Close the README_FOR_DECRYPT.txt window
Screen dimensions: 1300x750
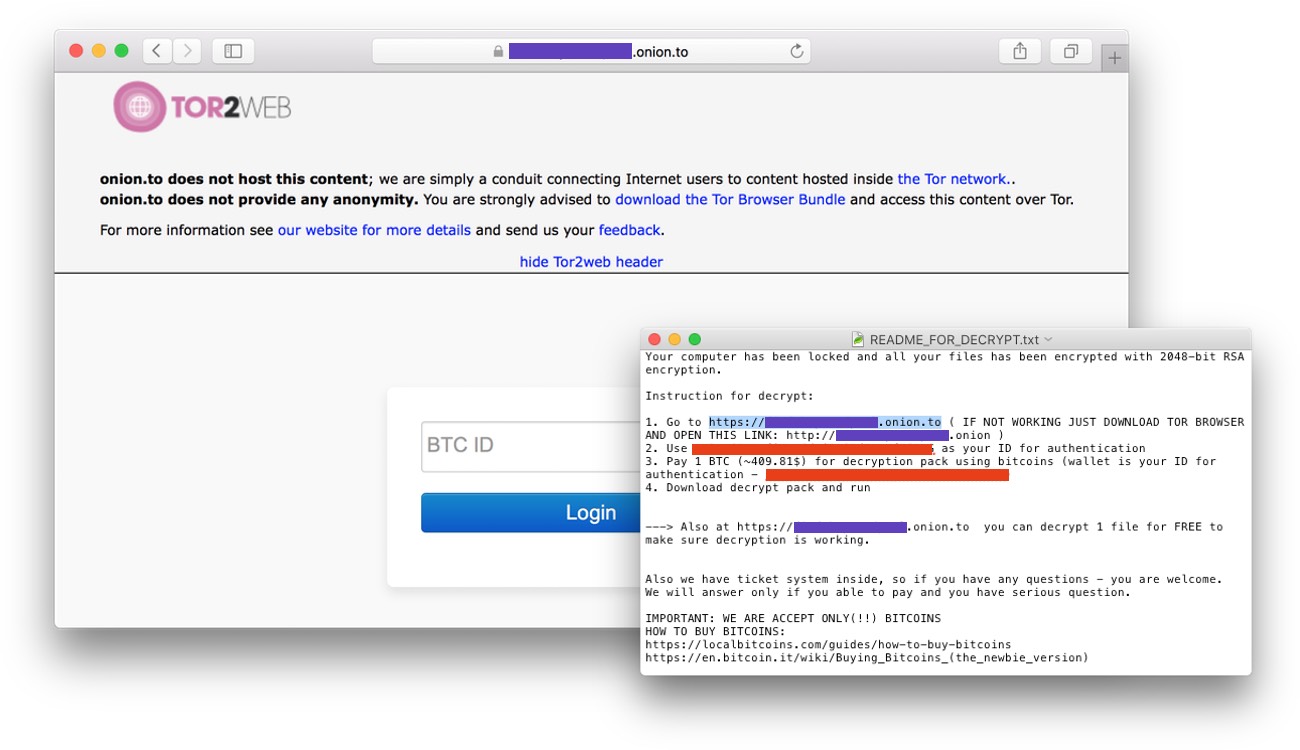tap(655, 340)
